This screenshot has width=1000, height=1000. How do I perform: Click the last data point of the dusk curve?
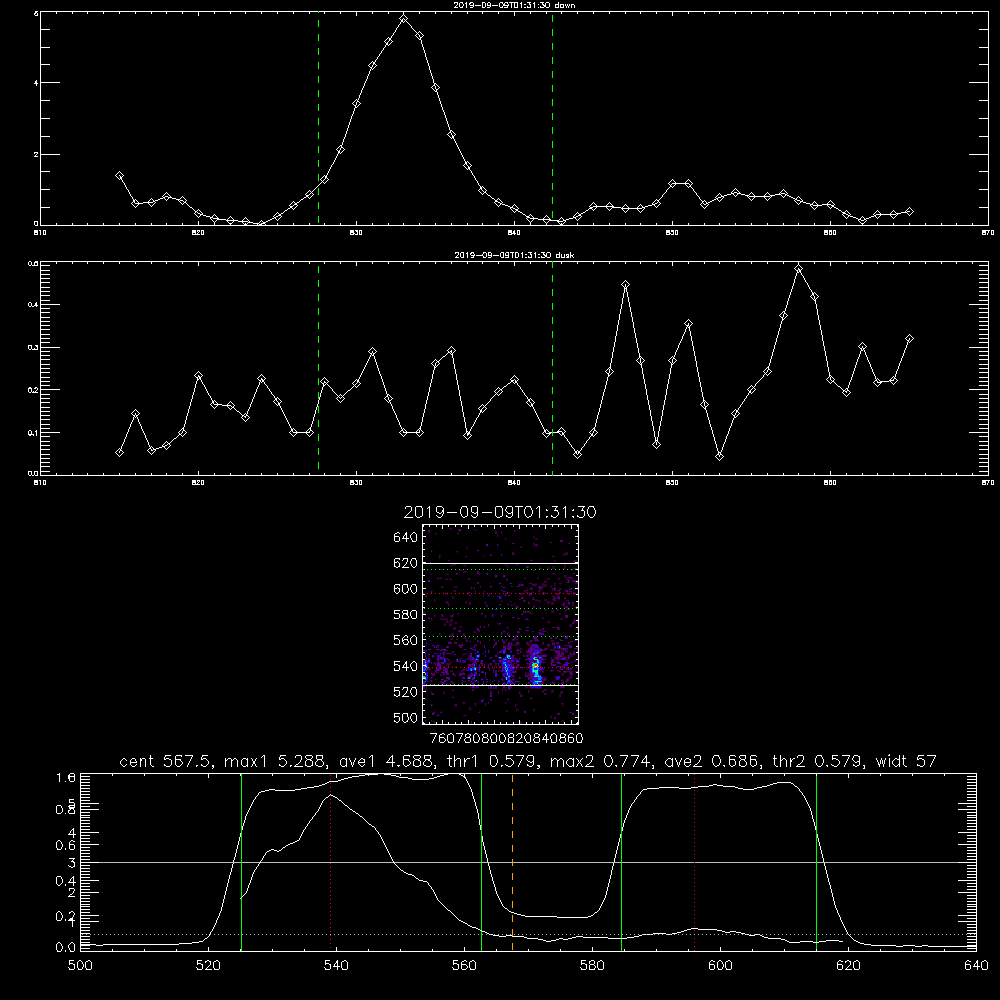click(909, 339)
